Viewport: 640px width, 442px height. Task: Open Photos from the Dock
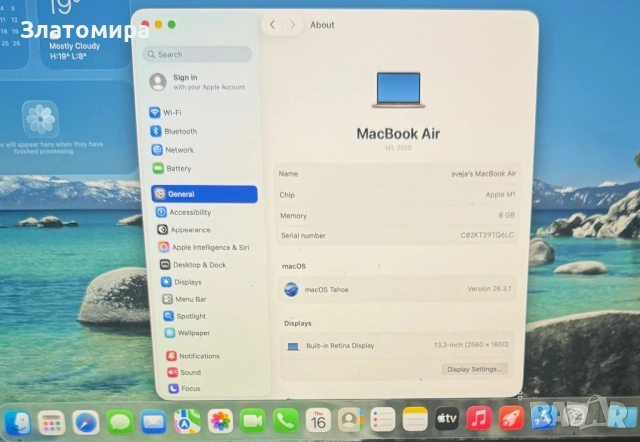(220, 421)
